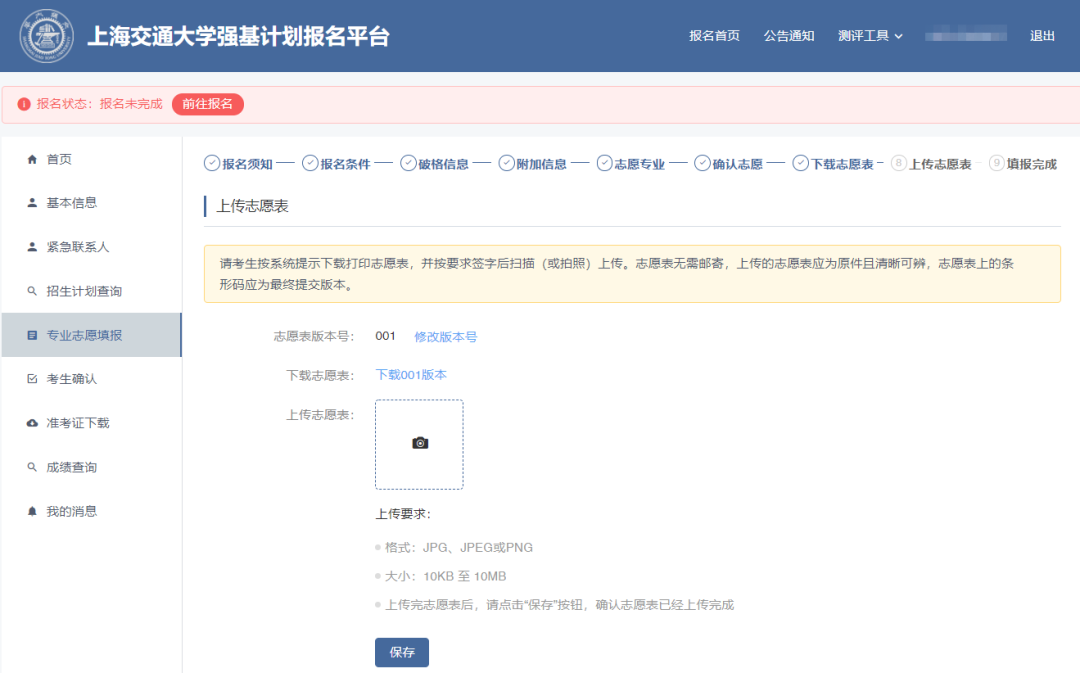Open 公告通知 in top navigation
Viewport: 1080px width, 673px height.
789,36
